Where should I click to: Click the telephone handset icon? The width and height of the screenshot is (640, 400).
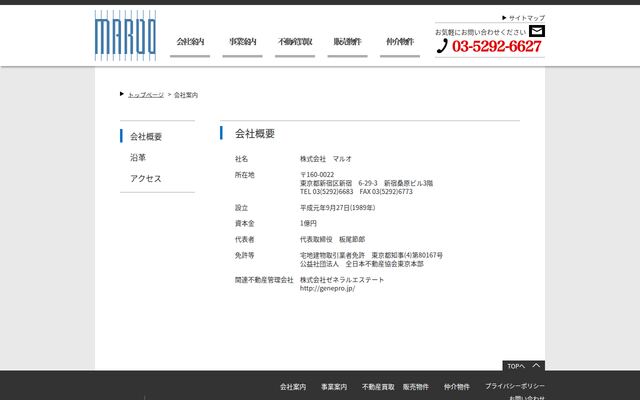[442, 46]
